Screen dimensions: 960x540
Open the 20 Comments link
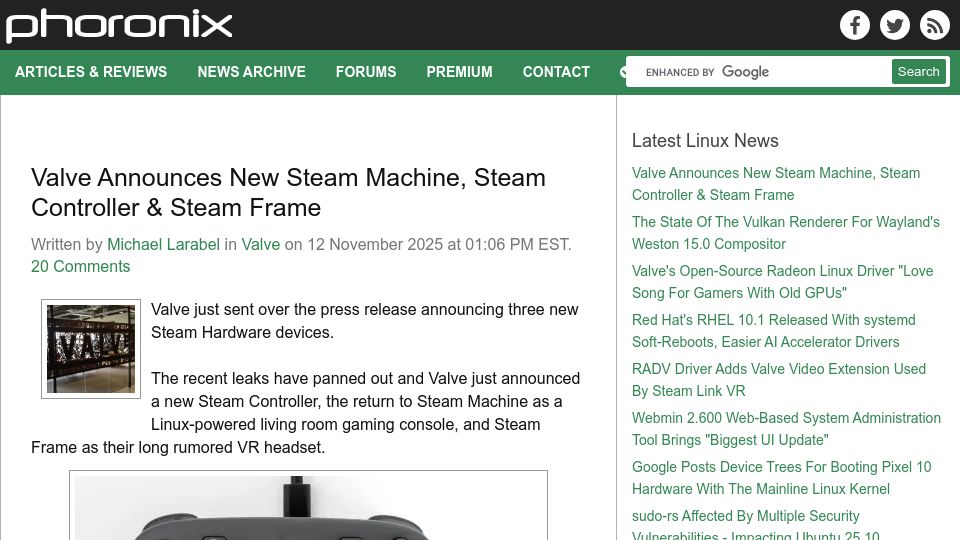[x=81, y=266]
